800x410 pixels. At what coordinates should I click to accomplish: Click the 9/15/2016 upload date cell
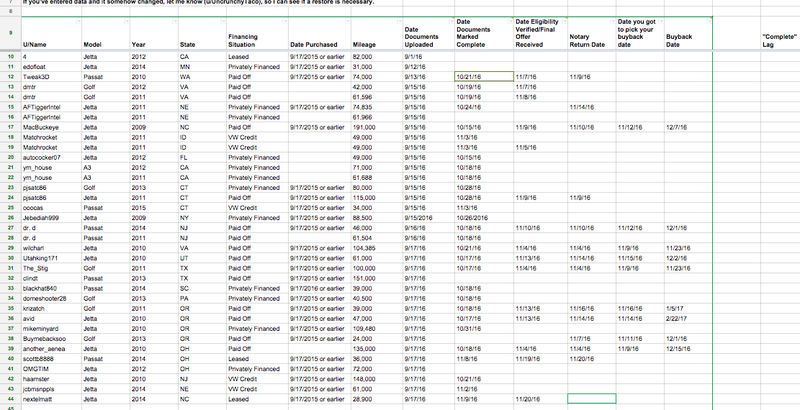[x=428, y=218]
